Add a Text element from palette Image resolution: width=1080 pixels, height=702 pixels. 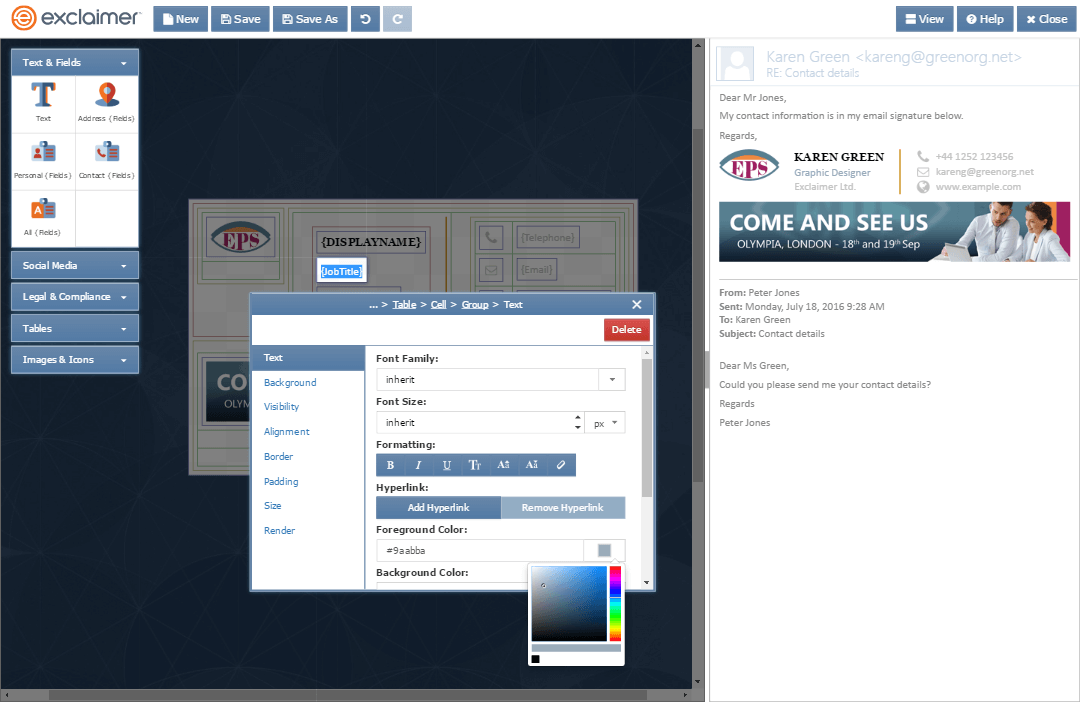43,103
